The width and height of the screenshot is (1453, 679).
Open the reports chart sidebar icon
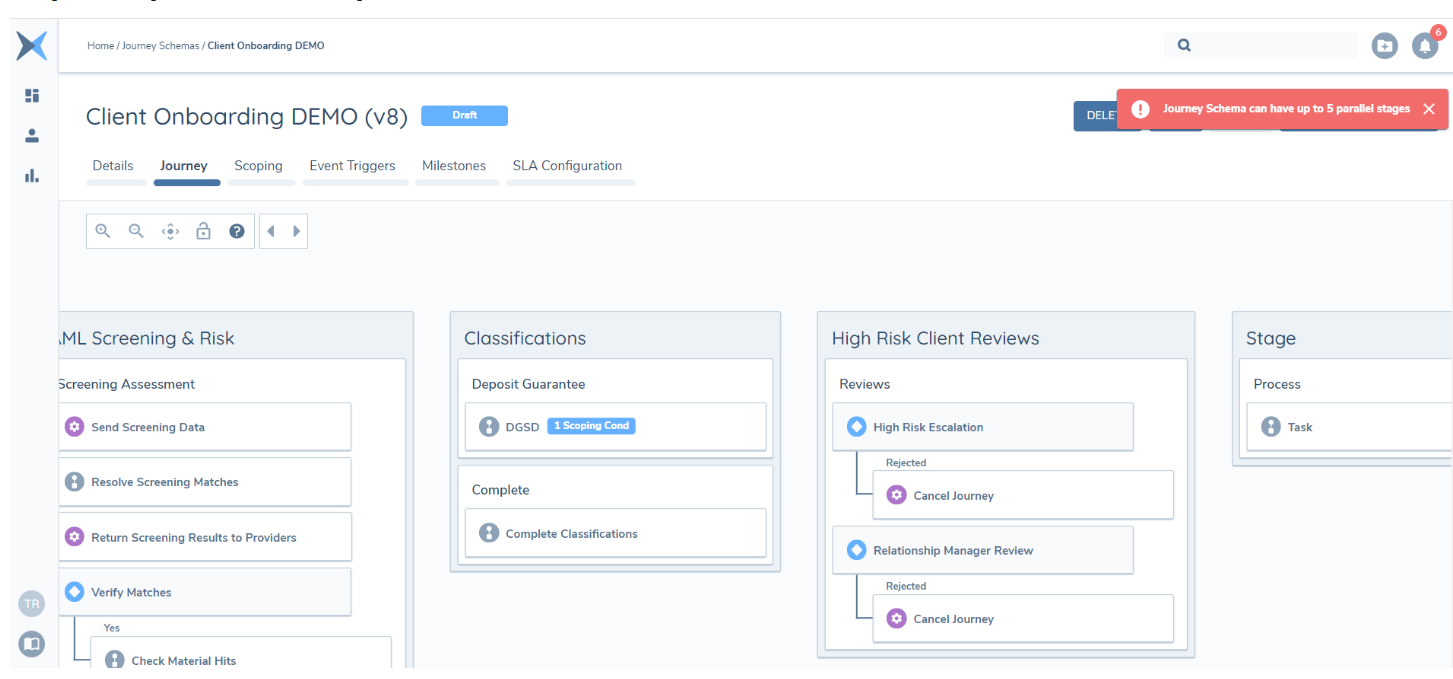32,176
